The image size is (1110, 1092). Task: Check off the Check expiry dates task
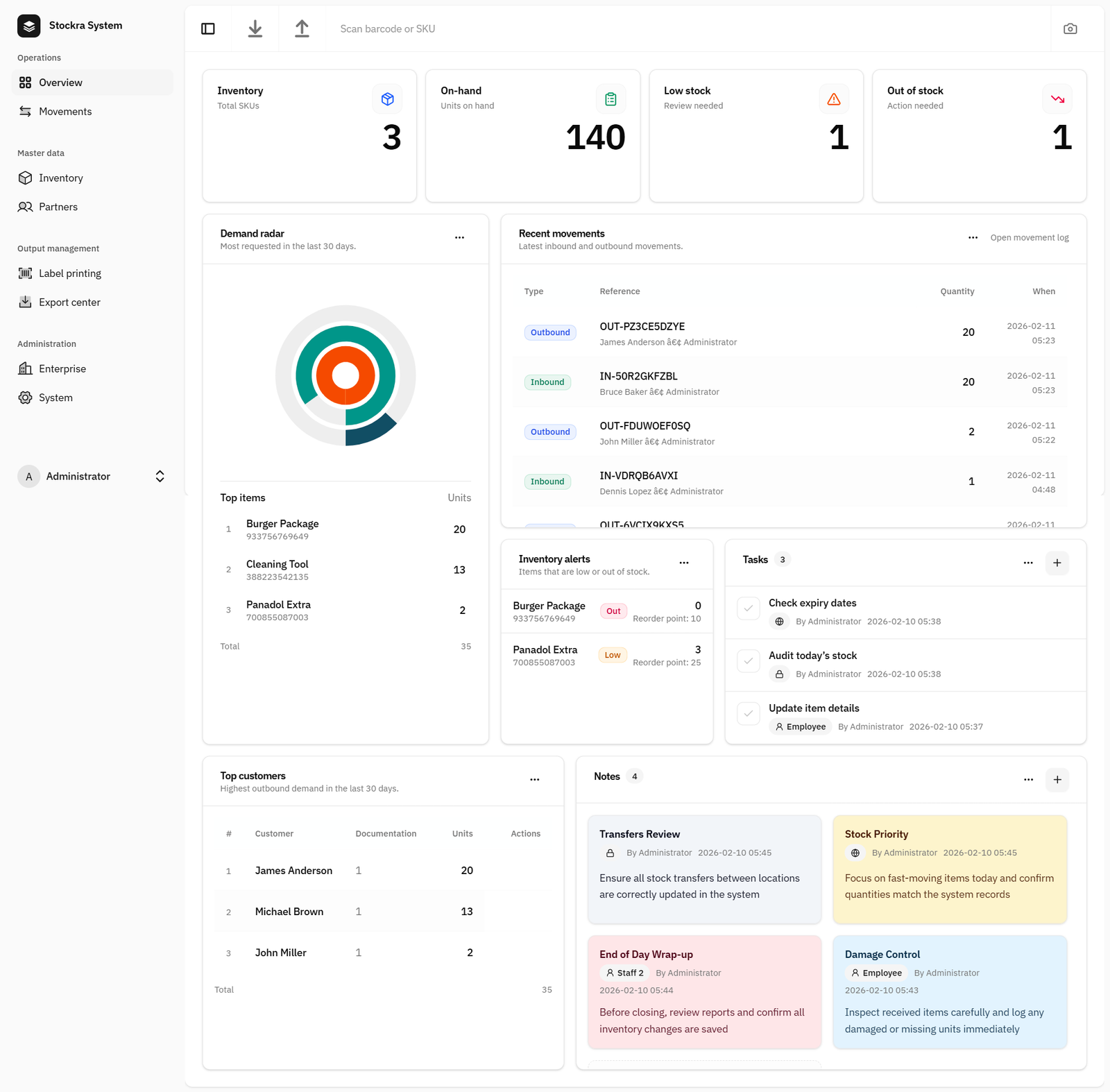tap(748, 609)
